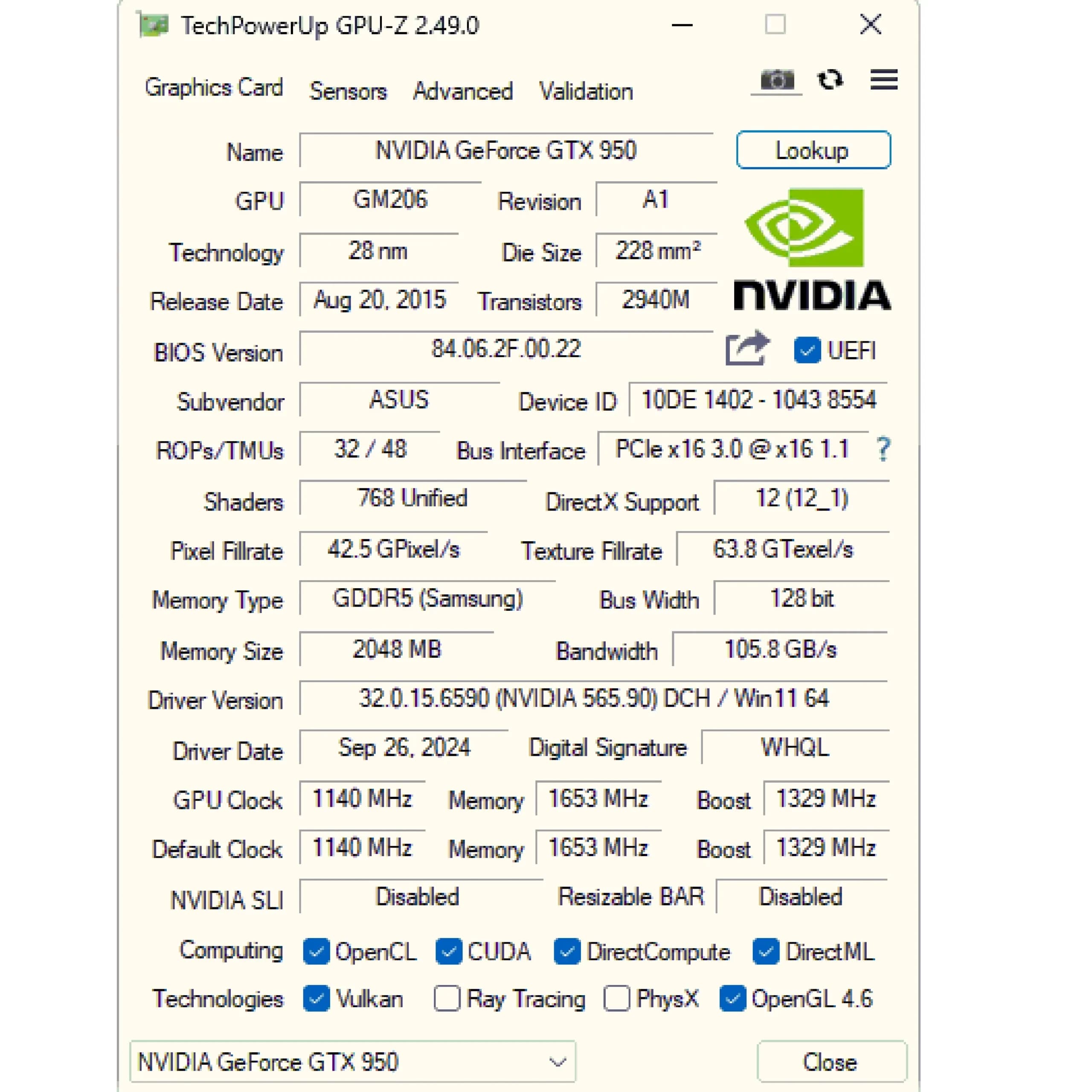This screenshot has width=1092, height=1092.
Task: Click the Default Clock value 1140 MHz
Action: (x=362, y=847)
